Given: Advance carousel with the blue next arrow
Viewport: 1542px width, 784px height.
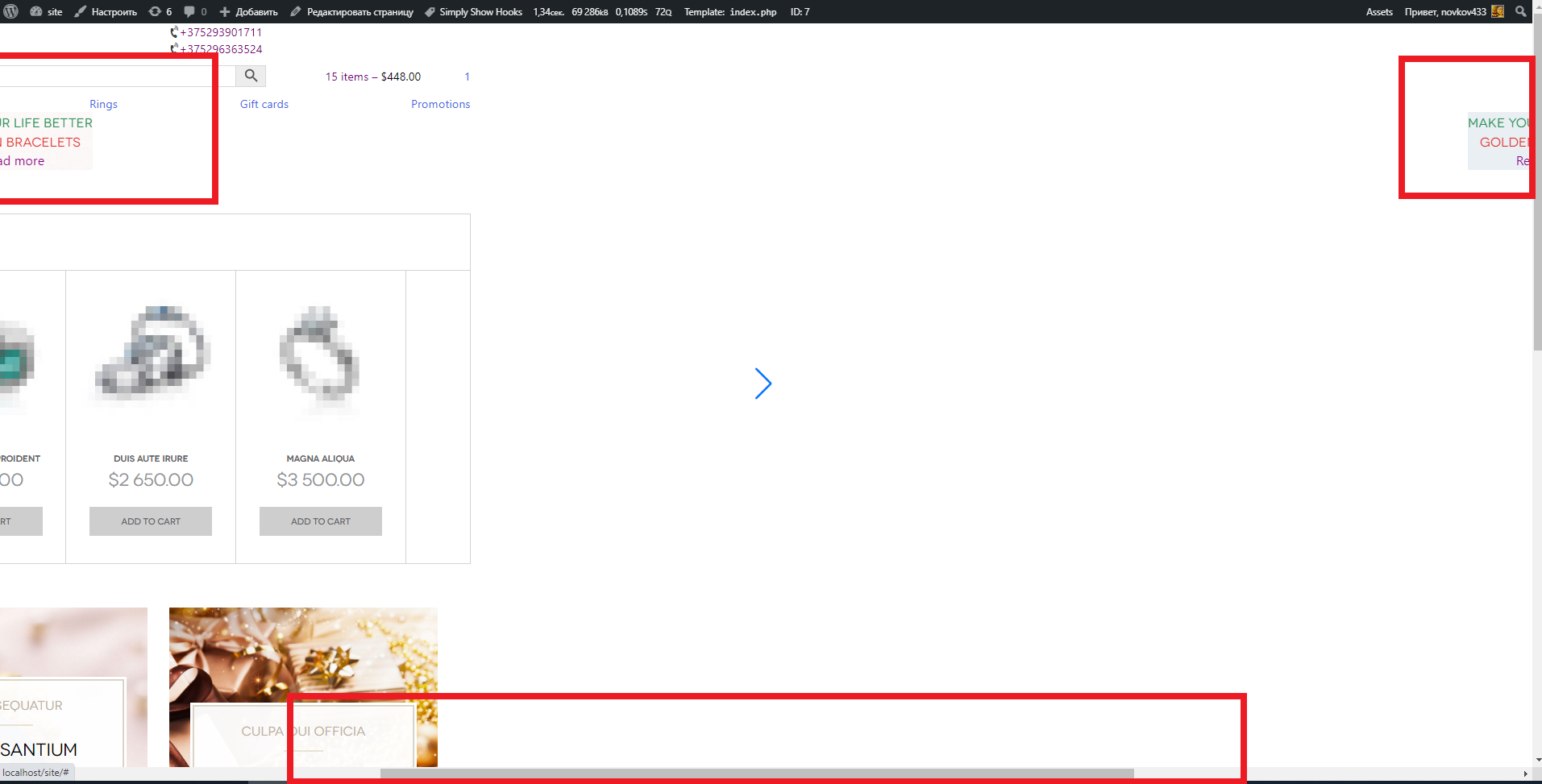Looking at the screenshot, I should click(763, 384).
